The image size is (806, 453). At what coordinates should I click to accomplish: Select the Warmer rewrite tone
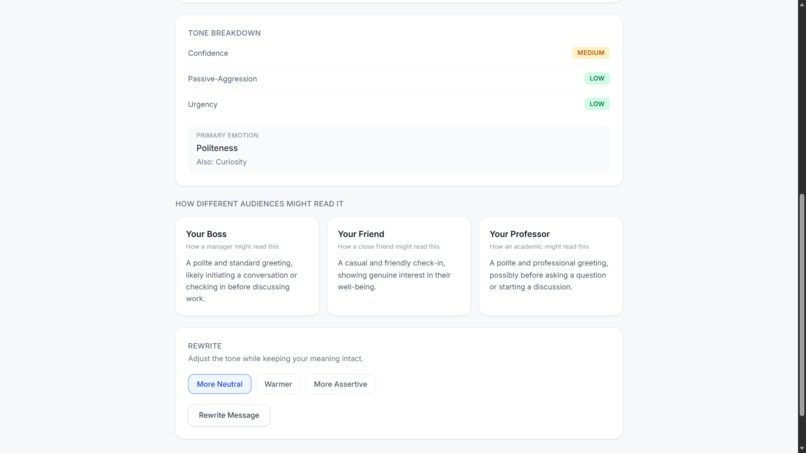[278, 384]
